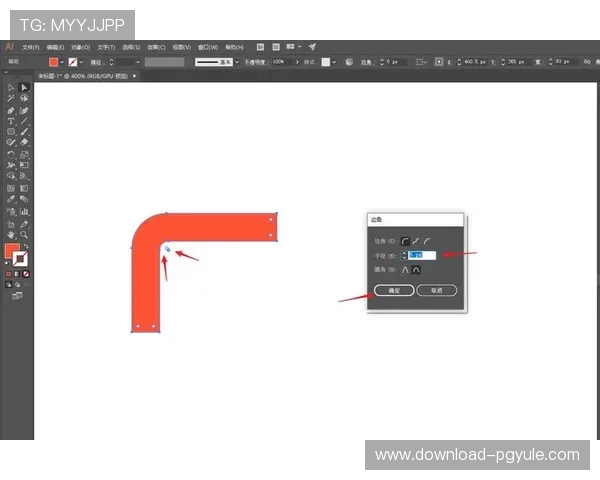Screen dimensions: 600x480
Task: Choose the Inverted Round corner style
Action: (x=417, y=241)
